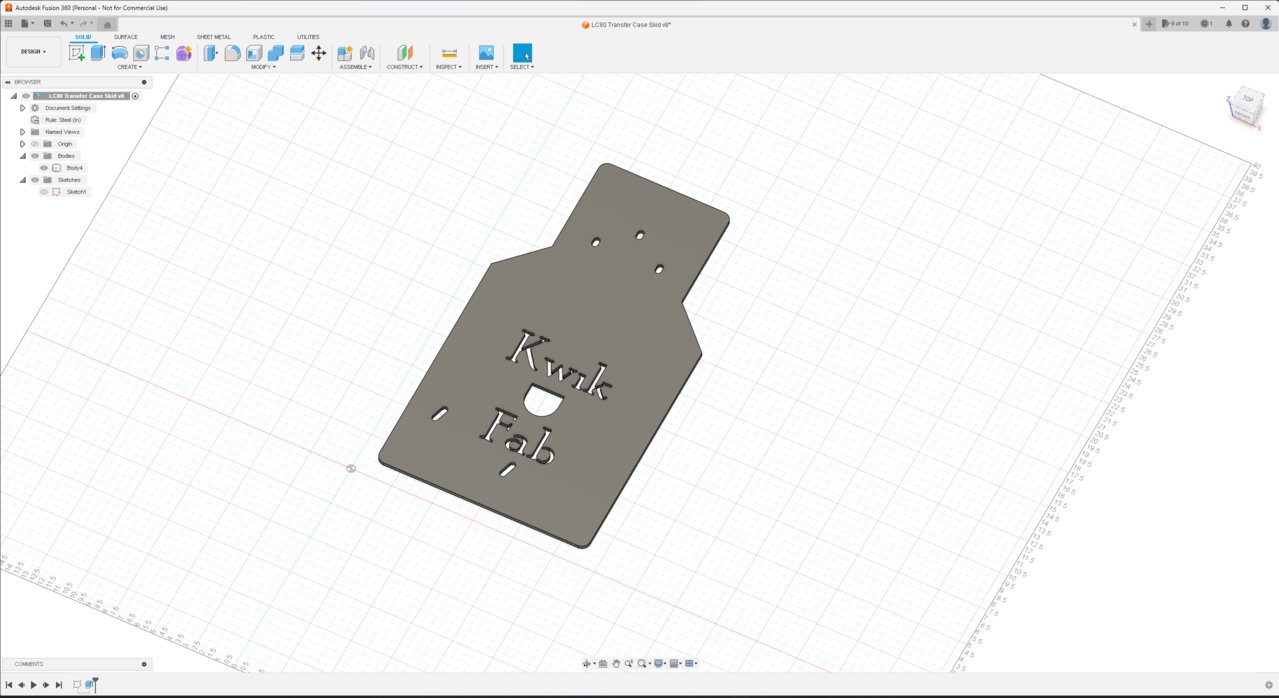The image size is (1279, 698).
Task: Activate the blue Select tool icon
Action: [x=522, y=53]
